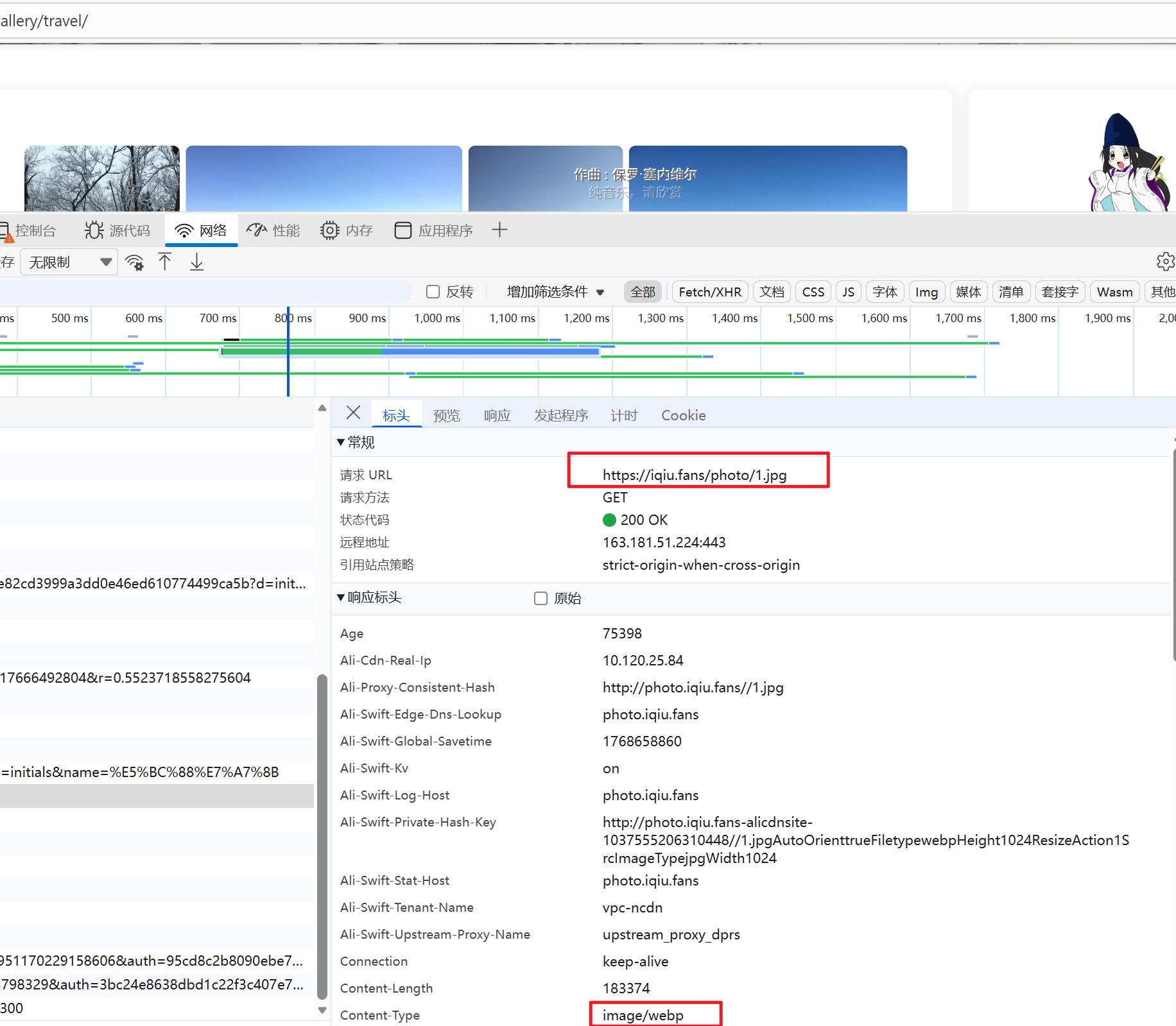Open the throttling dropdown set to unlimited
The height and width of the screenshot is (1026, 1176).
tap(69, 262)
